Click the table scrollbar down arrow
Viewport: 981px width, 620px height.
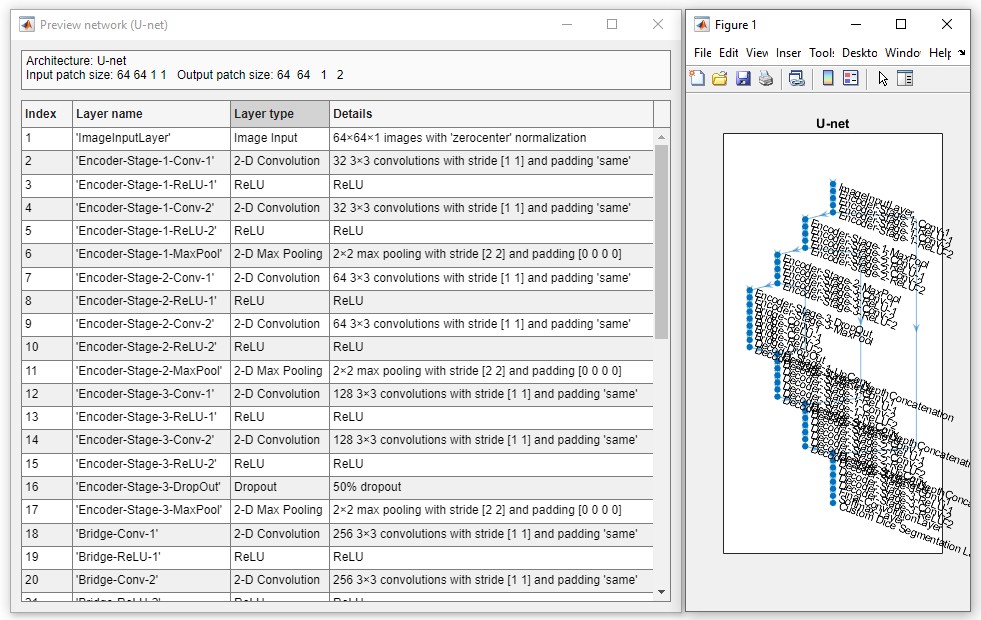click(x=661, y=592)
